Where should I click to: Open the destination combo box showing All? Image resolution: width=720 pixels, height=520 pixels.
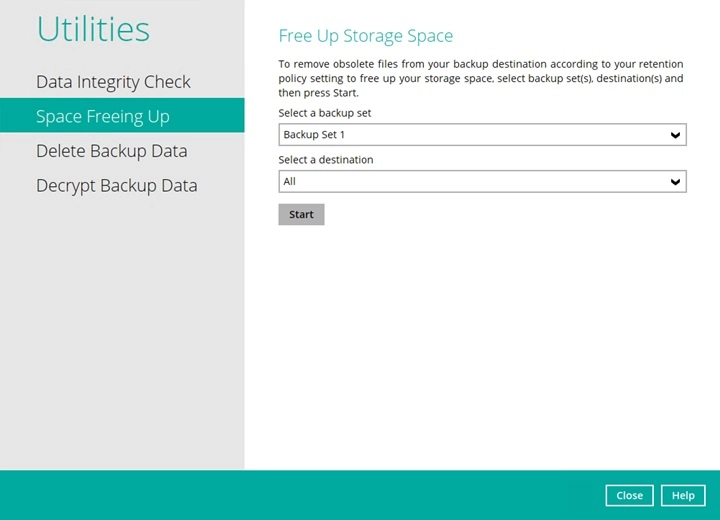[x=470, y=182]
